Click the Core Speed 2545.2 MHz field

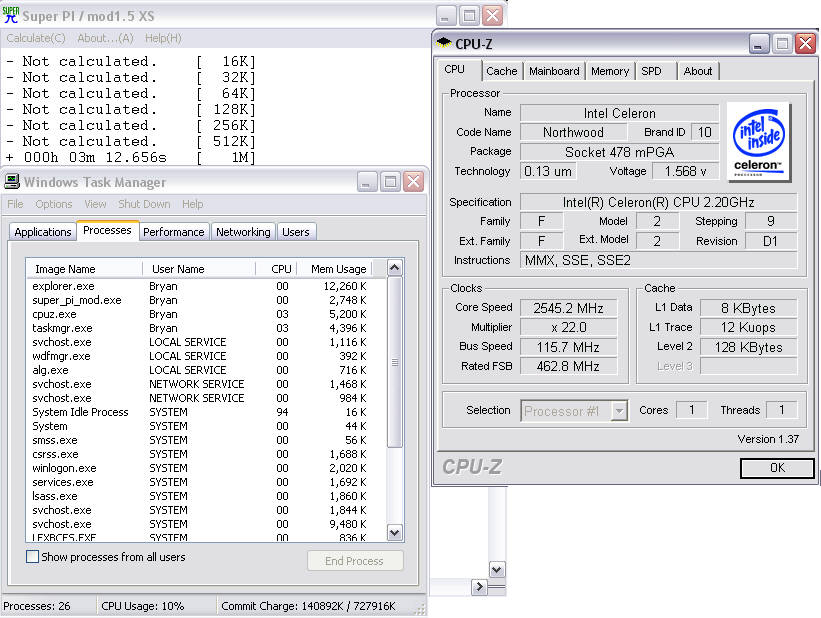coord(568,308)
